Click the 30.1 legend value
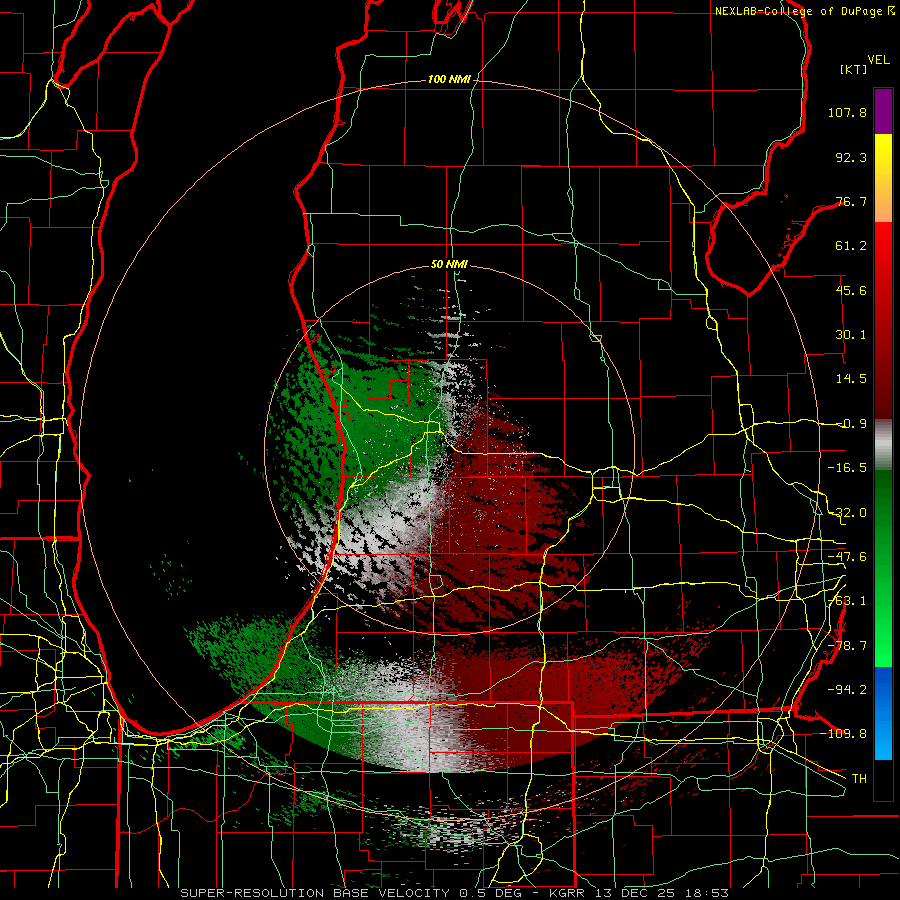The height and width of the screenshot is (900, 900). click(851, 335)
